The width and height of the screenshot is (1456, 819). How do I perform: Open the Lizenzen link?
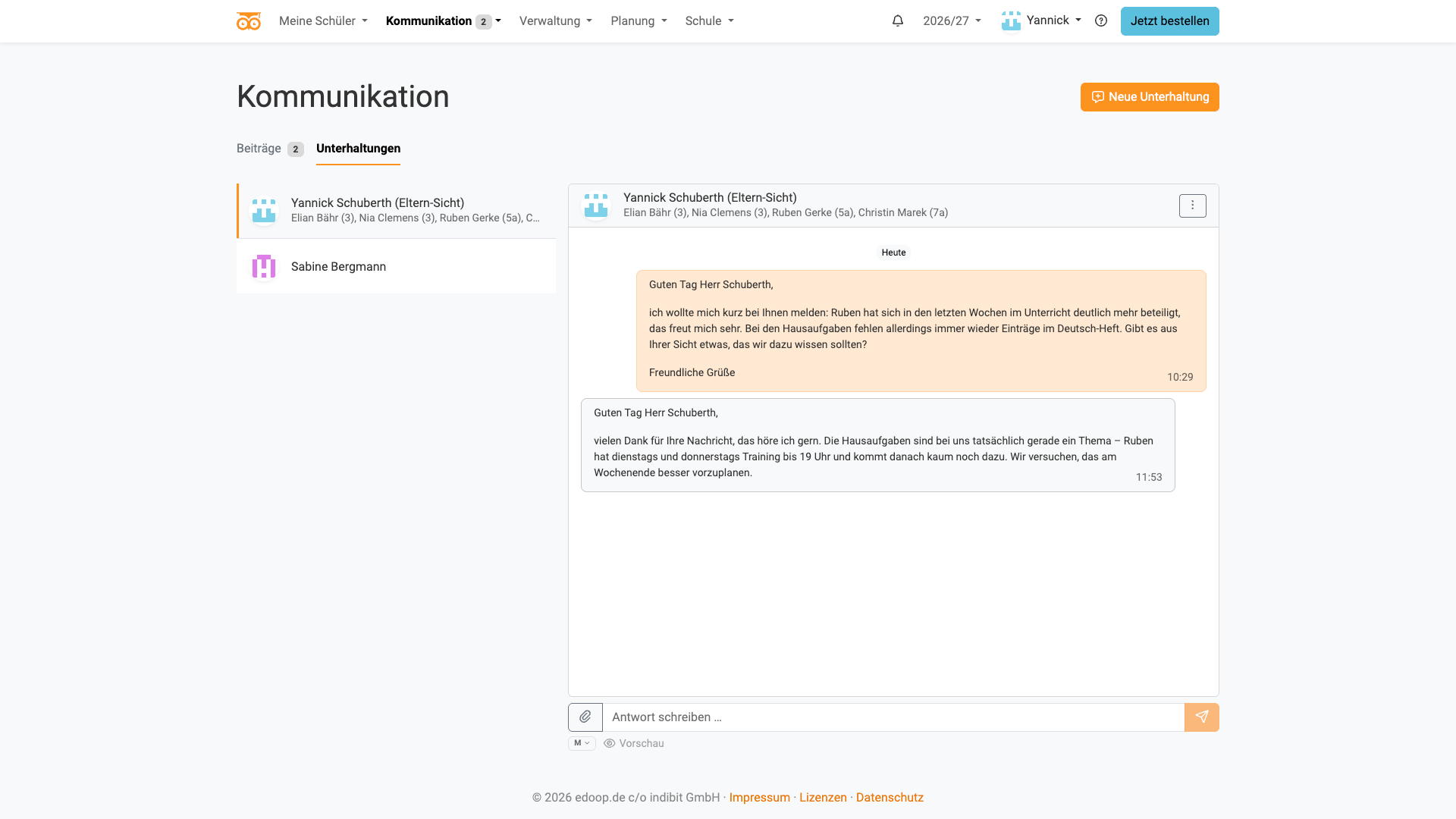(x=823, y=798)
